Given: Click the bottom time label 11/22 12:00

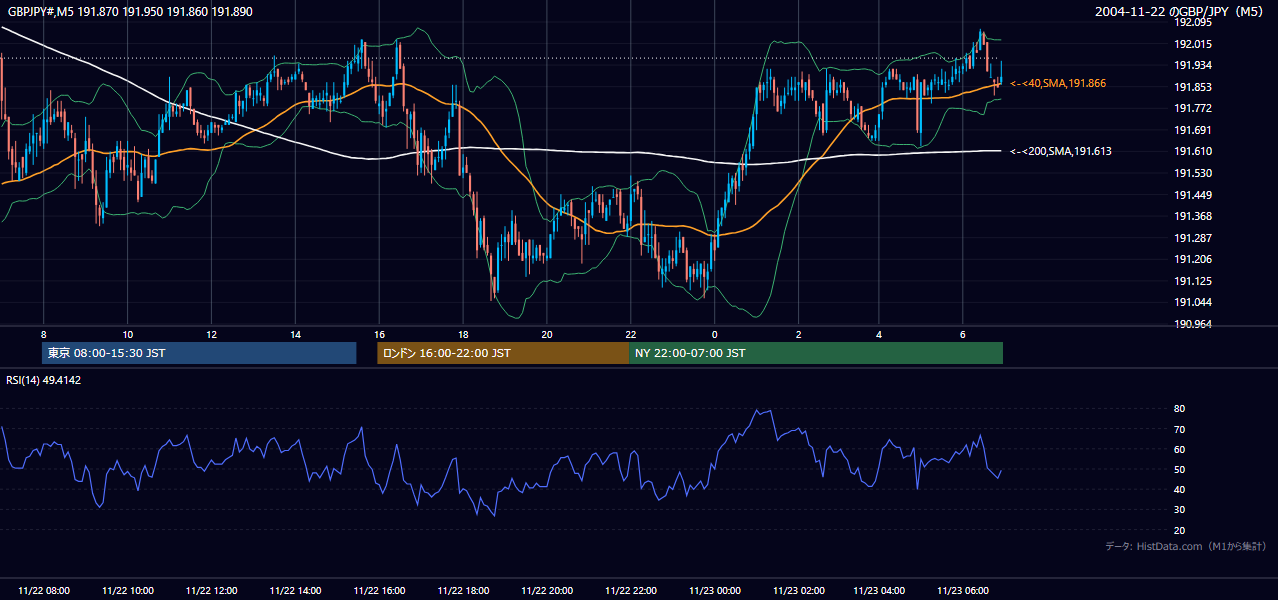Looking at the screenshot, I should pos(212,591).
